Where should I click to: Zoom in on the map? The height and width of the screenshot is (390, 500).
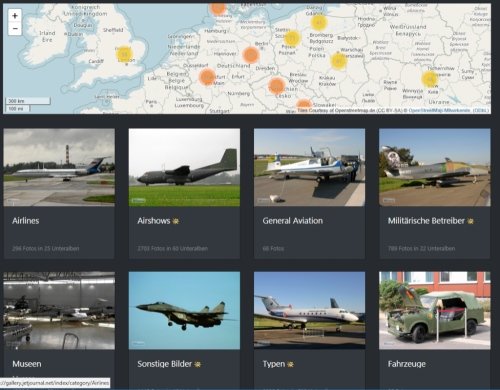(15, 16)
